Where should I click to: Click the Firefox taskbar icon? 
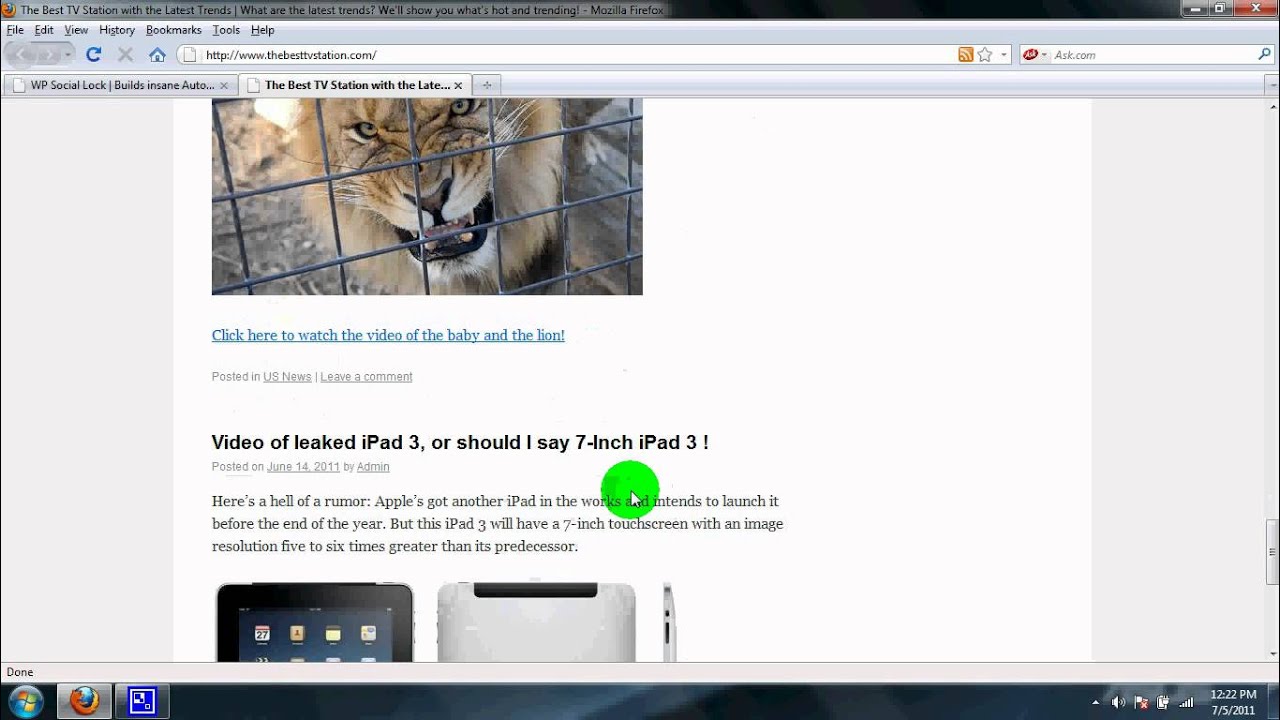coord(84,701)
